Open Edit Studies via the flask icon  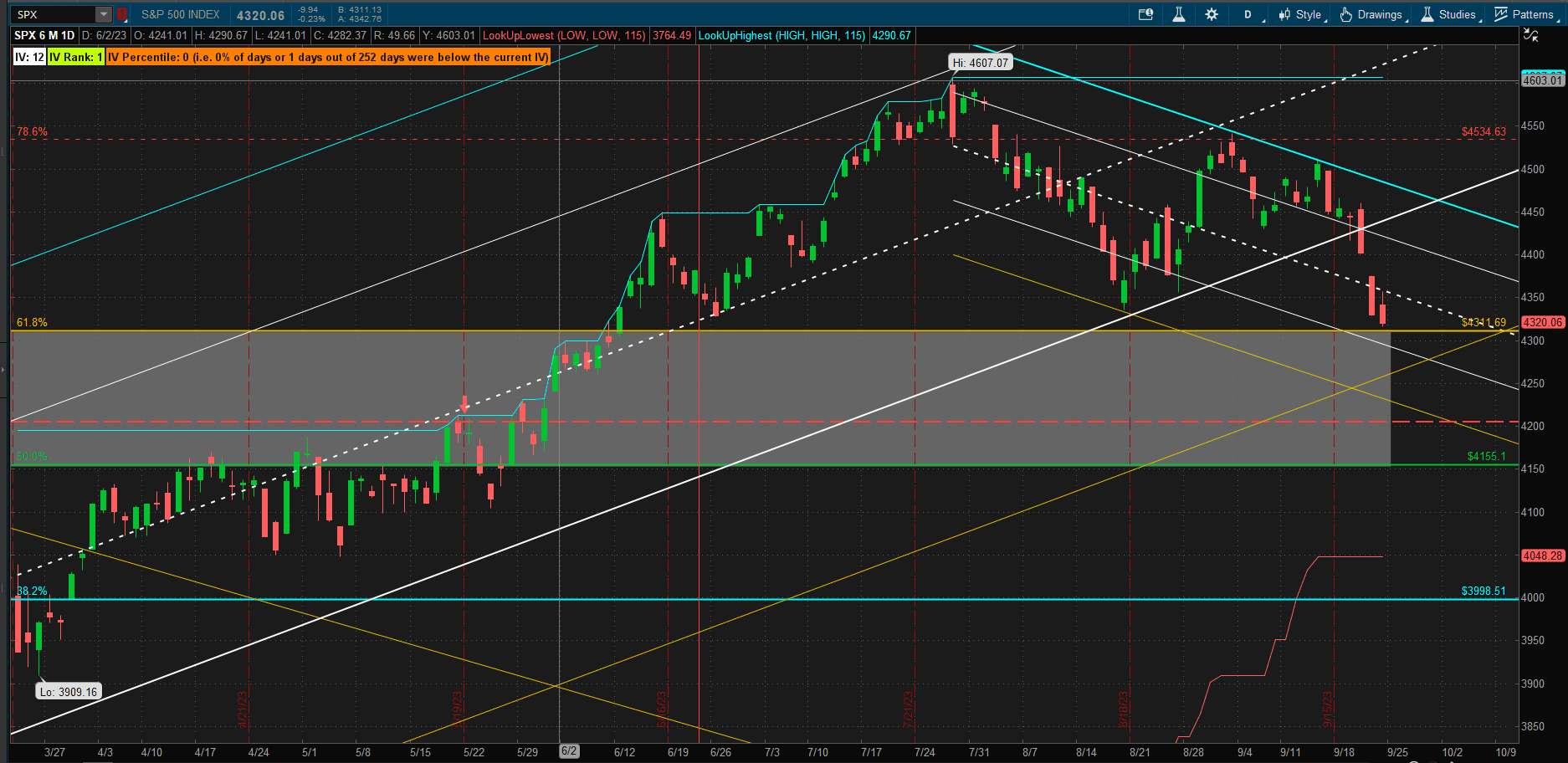pyautogui.click(x=1179, y=14)
